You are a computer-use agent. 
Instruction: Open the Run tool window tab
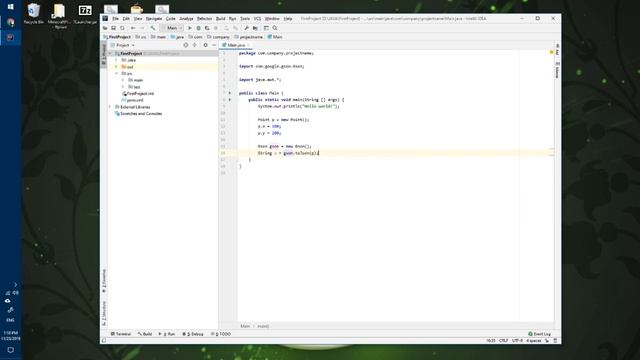click(167, 334)
